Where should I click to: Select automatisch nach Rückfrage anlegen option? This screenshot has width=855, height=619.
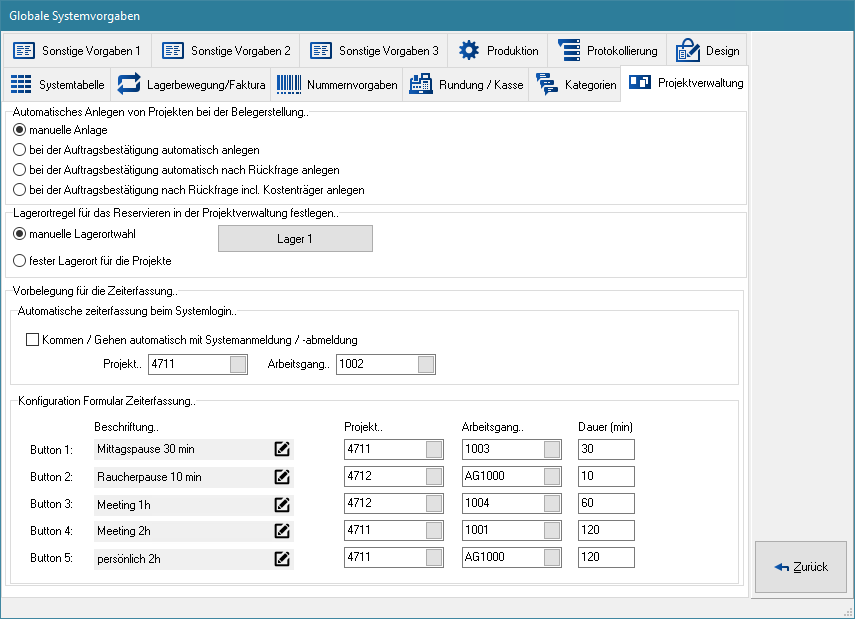click(x=20, y=170)
